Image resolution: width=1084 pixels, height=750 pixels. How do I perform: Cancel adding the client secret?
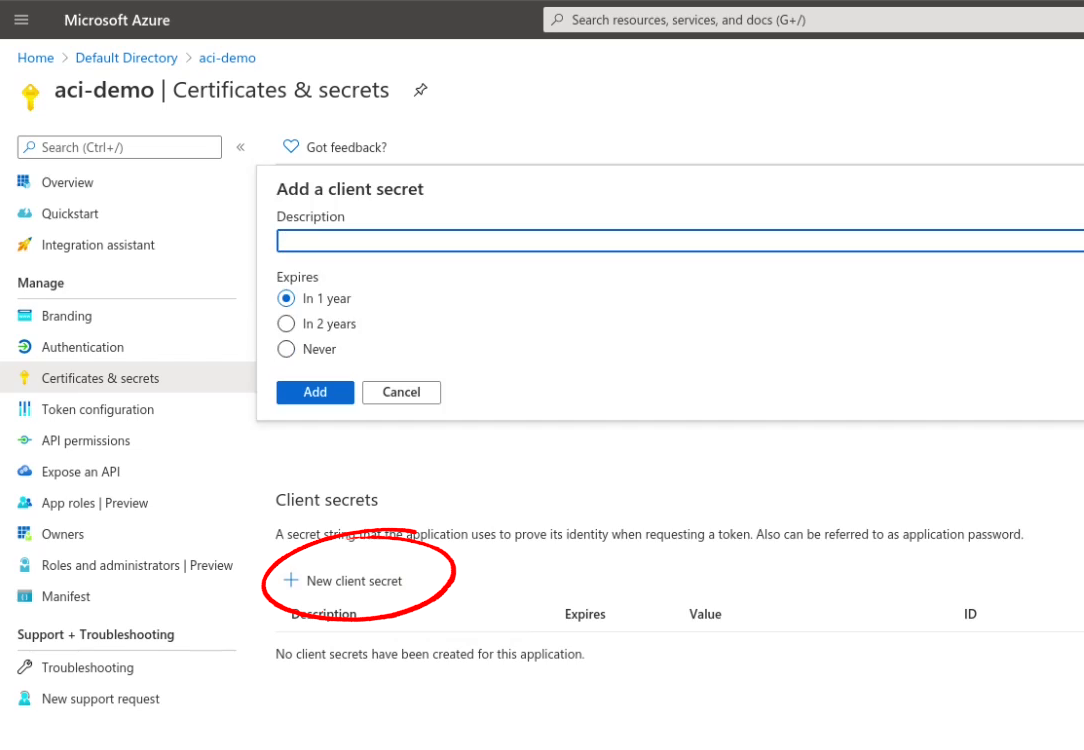[x=401, y=392]
